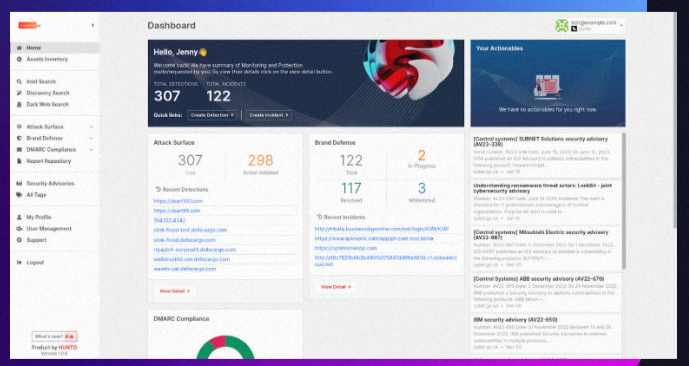Image resolution: width=689 pixels, height=366 pixels.
Task: Open the slink-flood.dellscargo.com detection link
Action: pyautogui.click(x=185, y=240)
